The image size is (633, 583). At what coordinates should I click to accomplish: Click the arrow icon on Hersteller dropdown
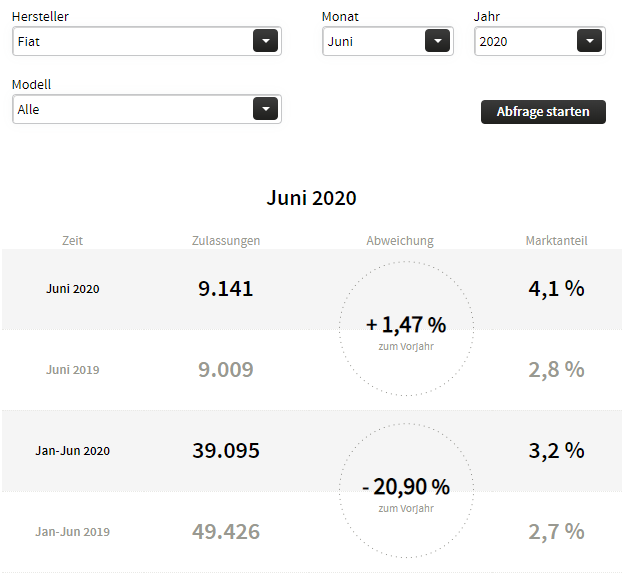click(264, 41)
